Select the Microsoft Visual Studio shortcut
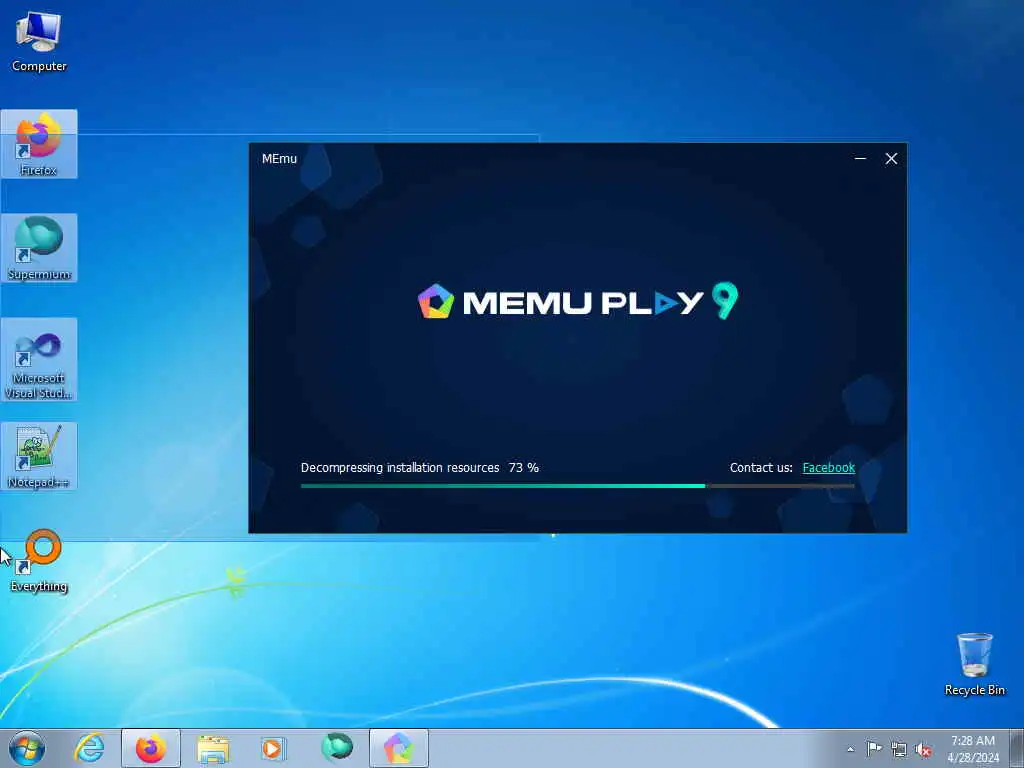The width and height of the screenshot is (1024, 768). pos(39,359)
